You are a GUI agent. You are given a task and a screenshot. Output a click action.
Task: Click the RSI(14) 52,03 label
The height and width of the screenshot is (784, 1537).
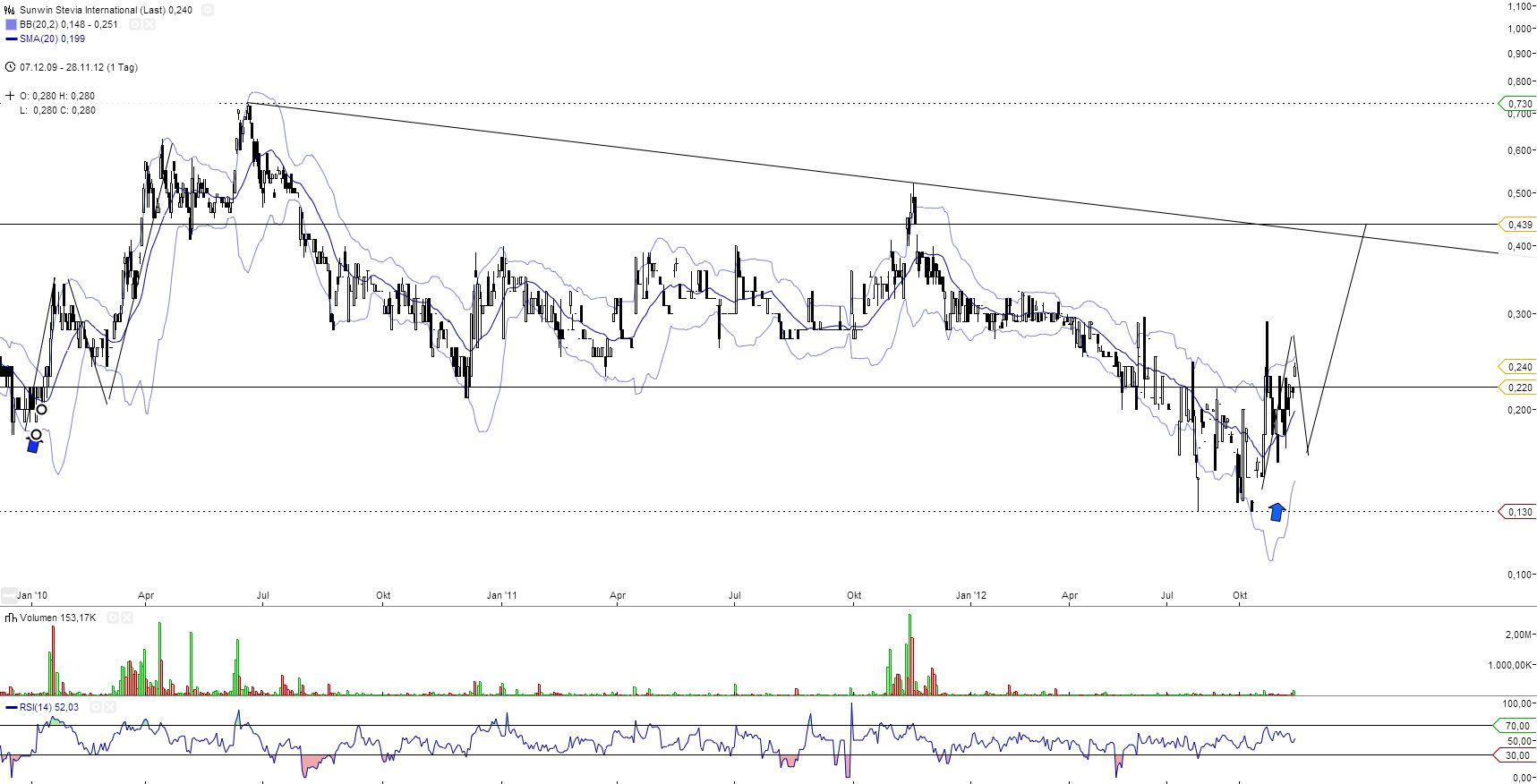(49, 707)
